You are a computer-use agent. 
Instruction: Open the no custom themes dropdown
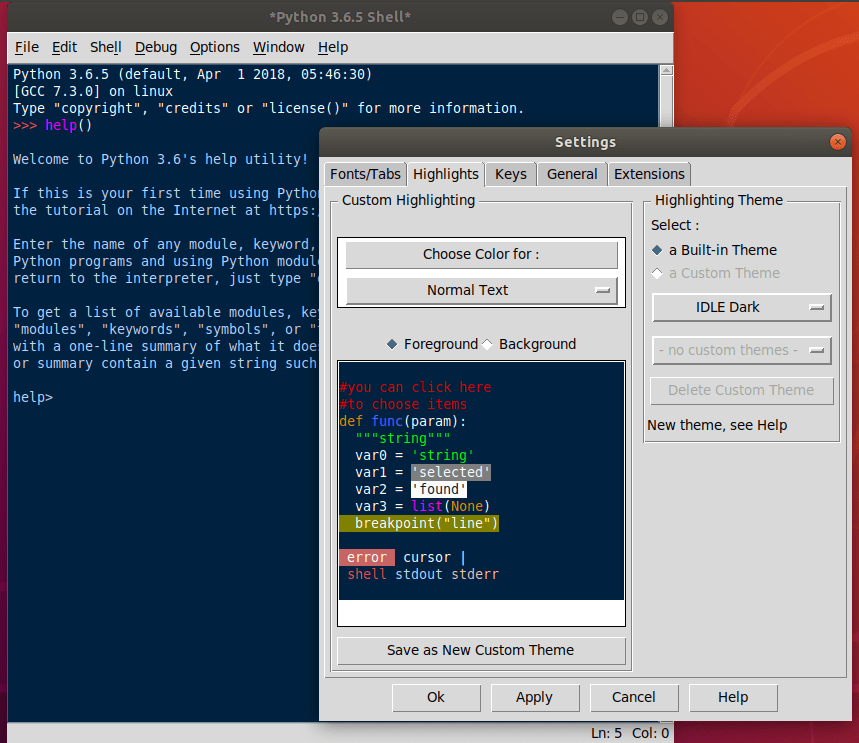point(742,350)
